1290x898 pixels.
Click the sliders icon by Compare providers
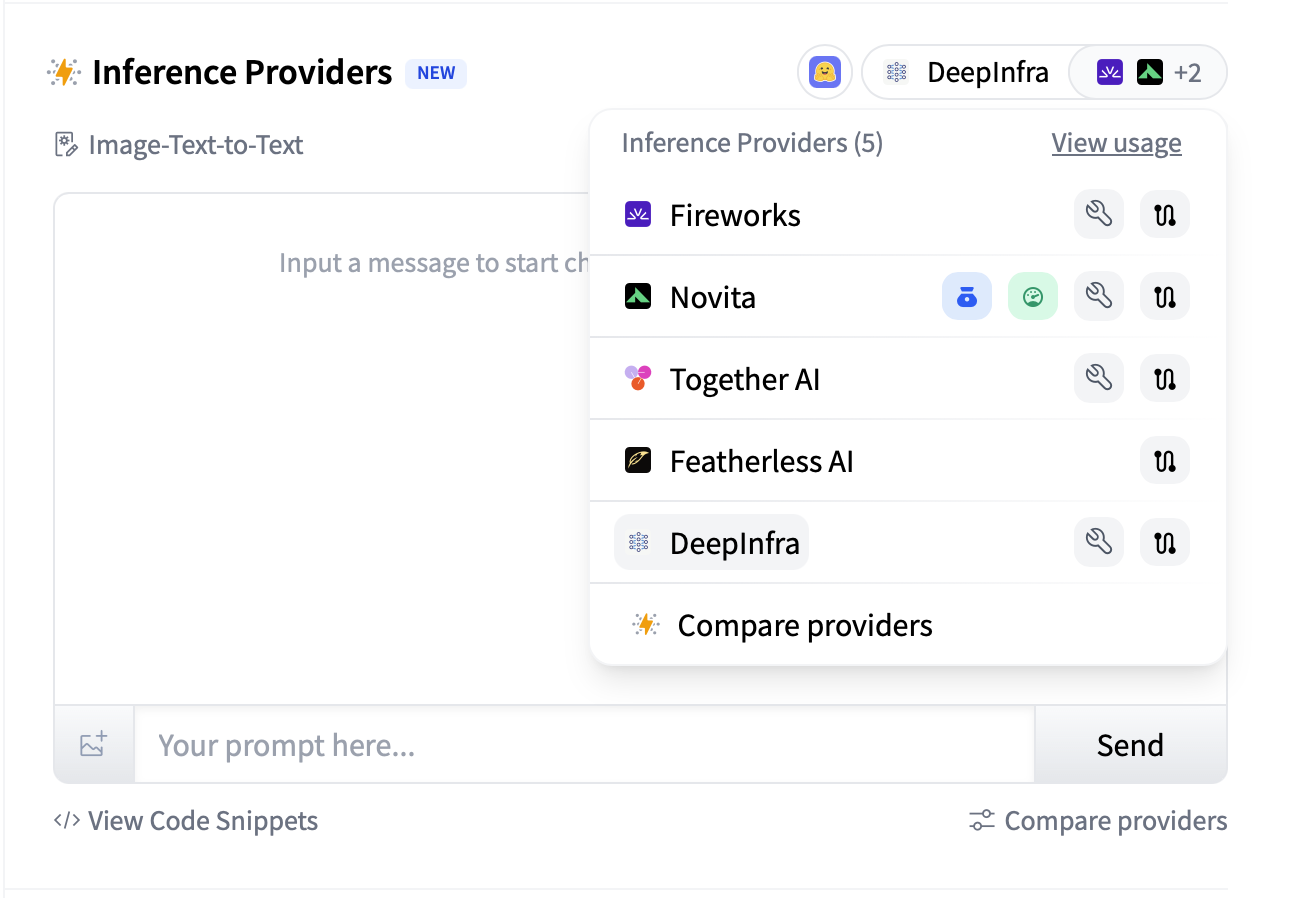click(981, 821)
